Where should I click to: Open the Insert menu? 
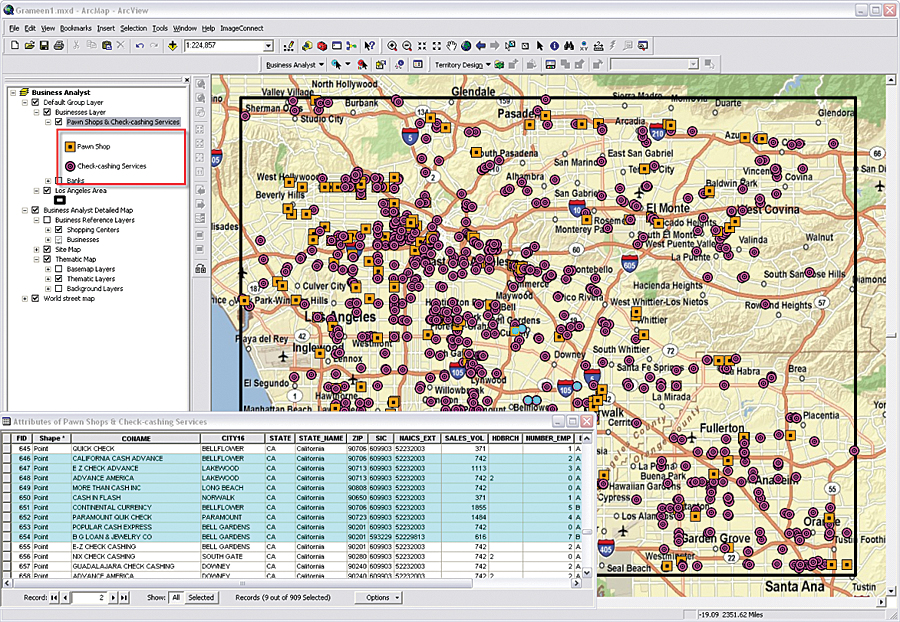[106, 28]
